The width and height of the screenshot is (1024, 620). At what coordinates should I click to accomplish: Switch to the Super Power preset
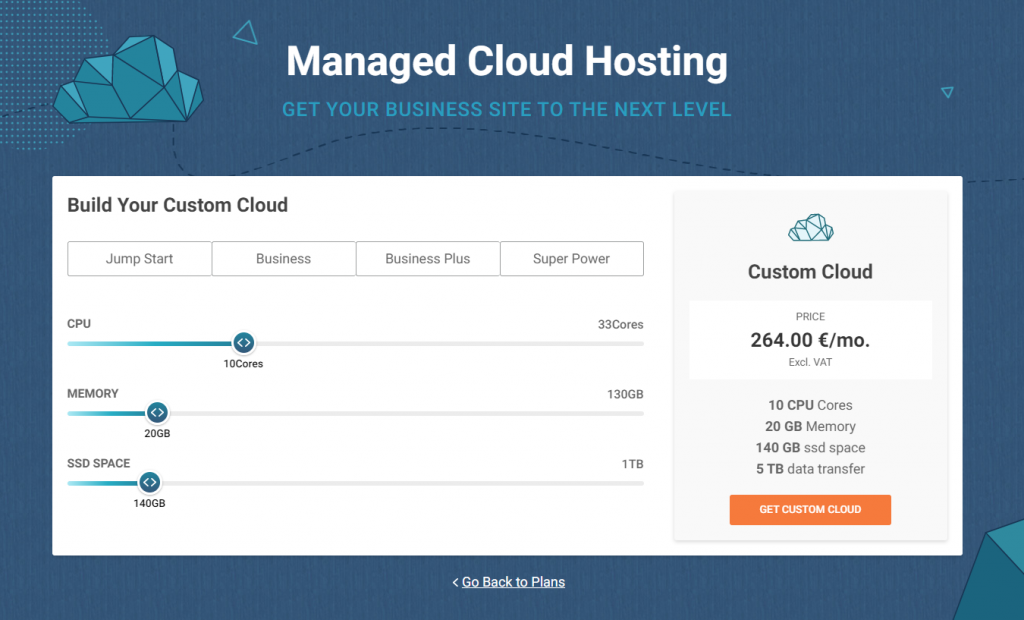[571, 259]
